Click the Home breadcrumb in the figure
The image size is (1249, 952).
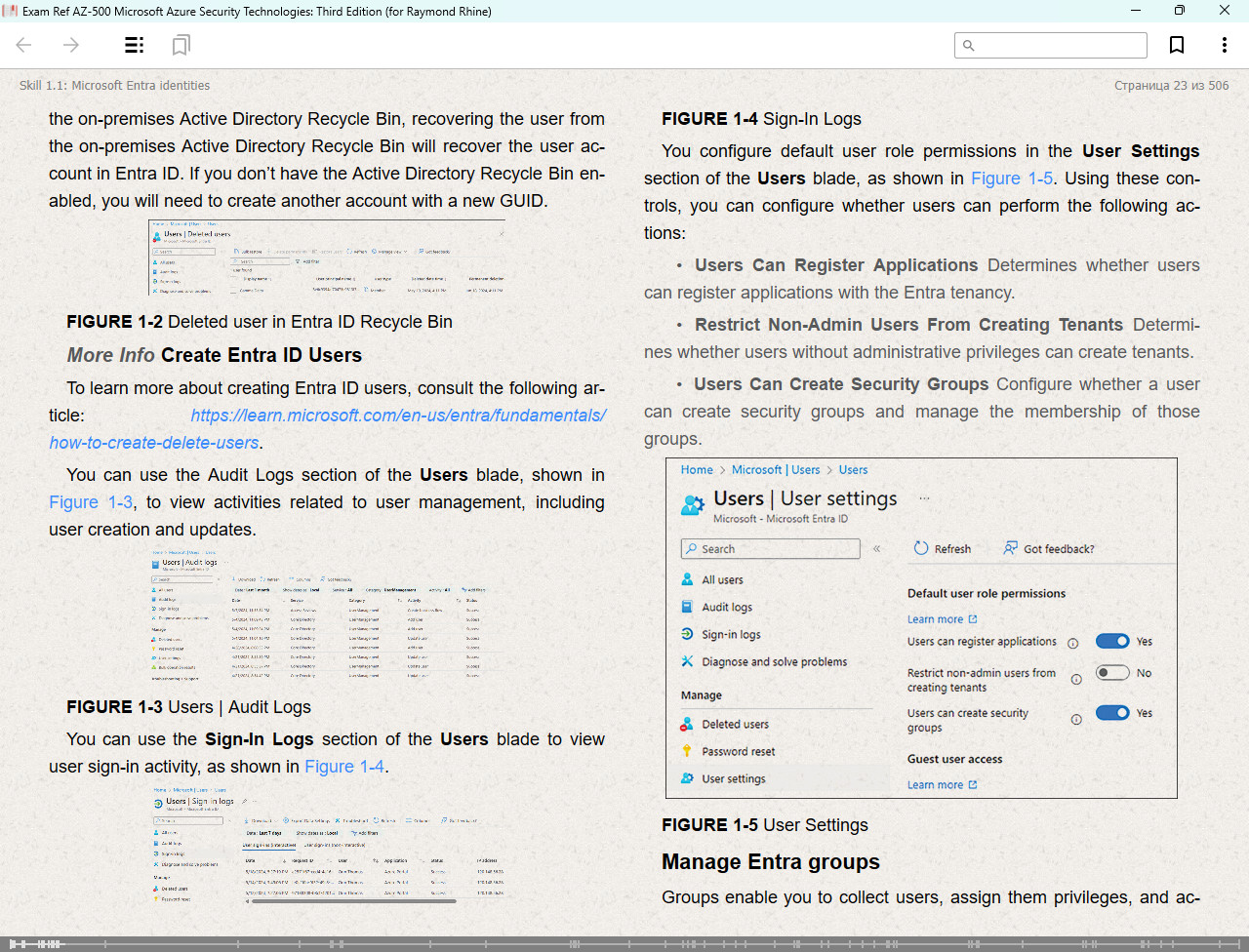click(697, 470)
